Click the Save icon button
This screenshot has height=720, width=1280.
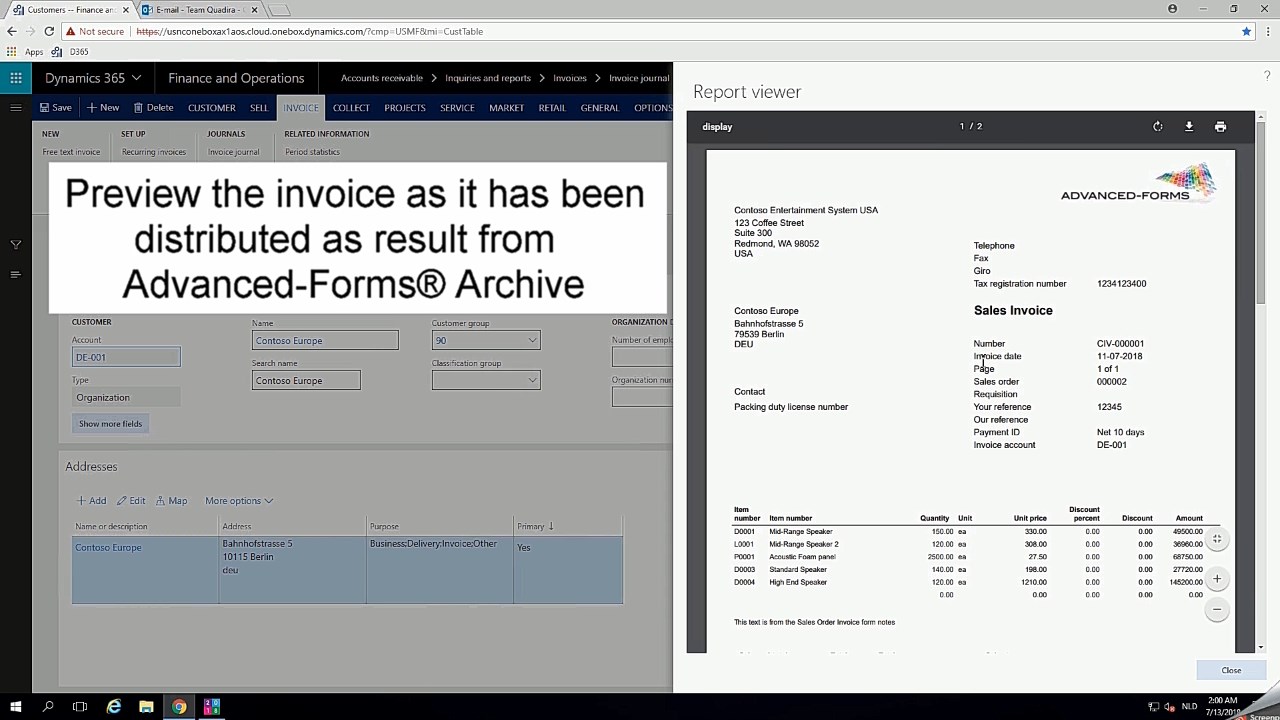[55, 107]
